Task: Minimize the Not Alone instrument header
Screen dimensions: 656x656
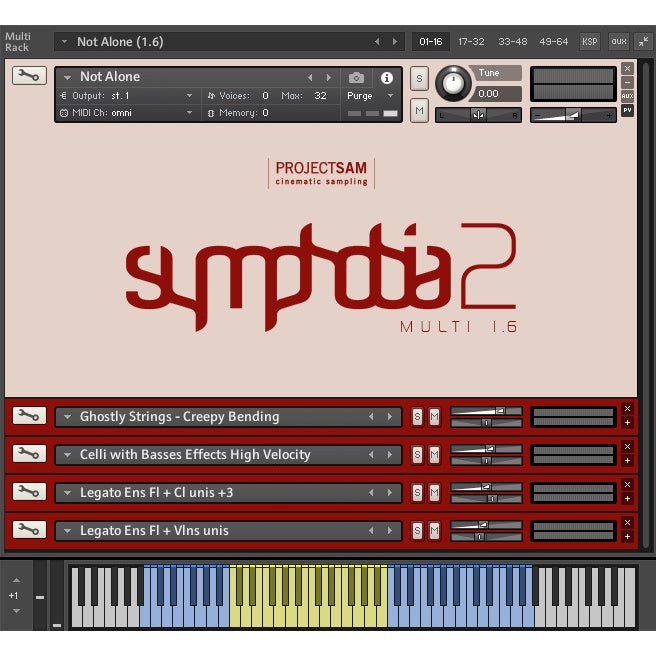Action: (627, 82)
